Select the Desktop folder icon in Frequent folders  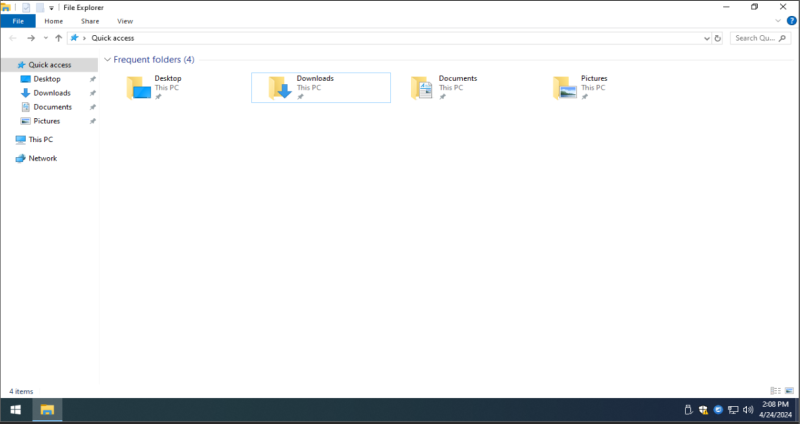[138, 88]
